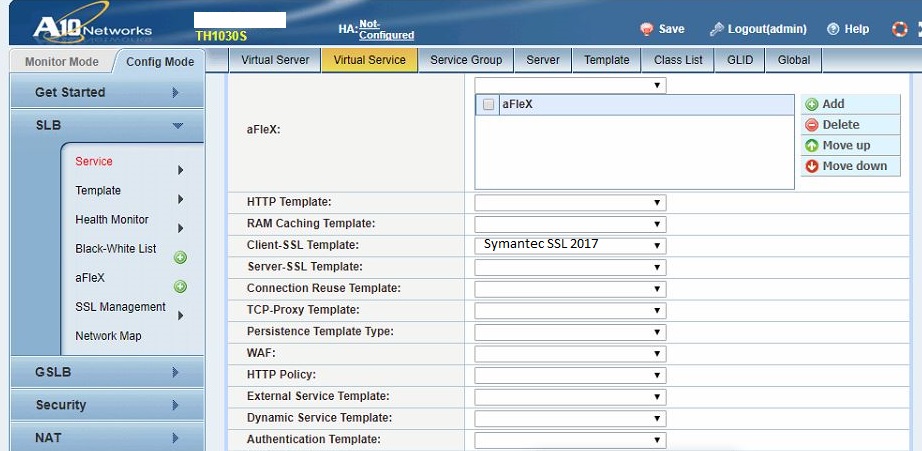Click green plus icon beside aFleX sidebar item
The height and width of the screenshot is (451, 922).
pos(180,286)
